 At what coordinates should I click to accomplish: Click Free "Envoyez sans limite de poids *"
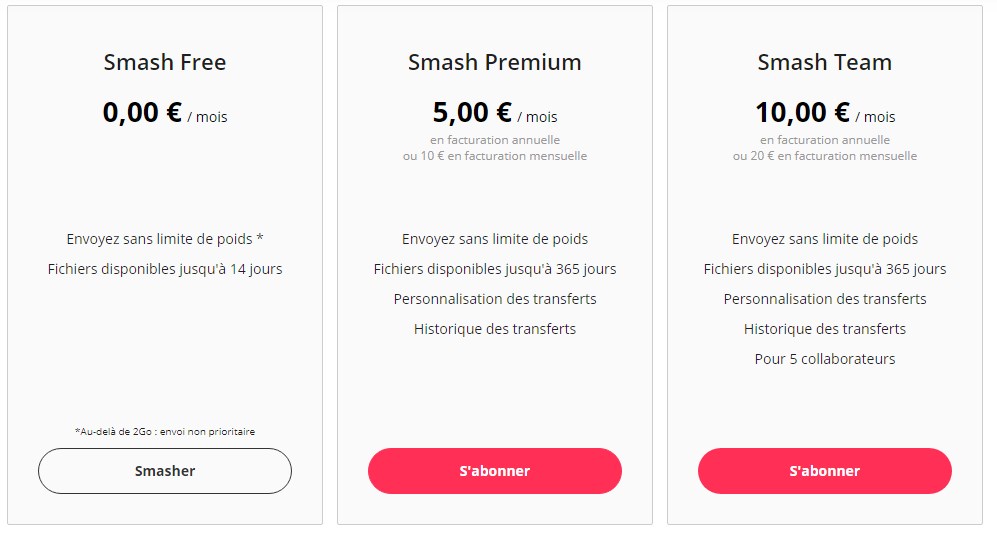tap(165, 239)
